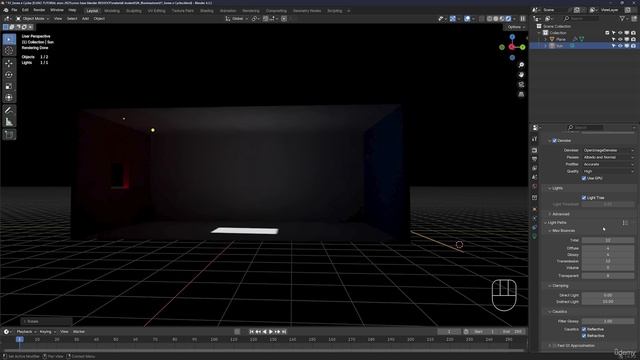This screenshot has height=360, width=640.
Task: Select the Transform tool
Action: [9, 98]
